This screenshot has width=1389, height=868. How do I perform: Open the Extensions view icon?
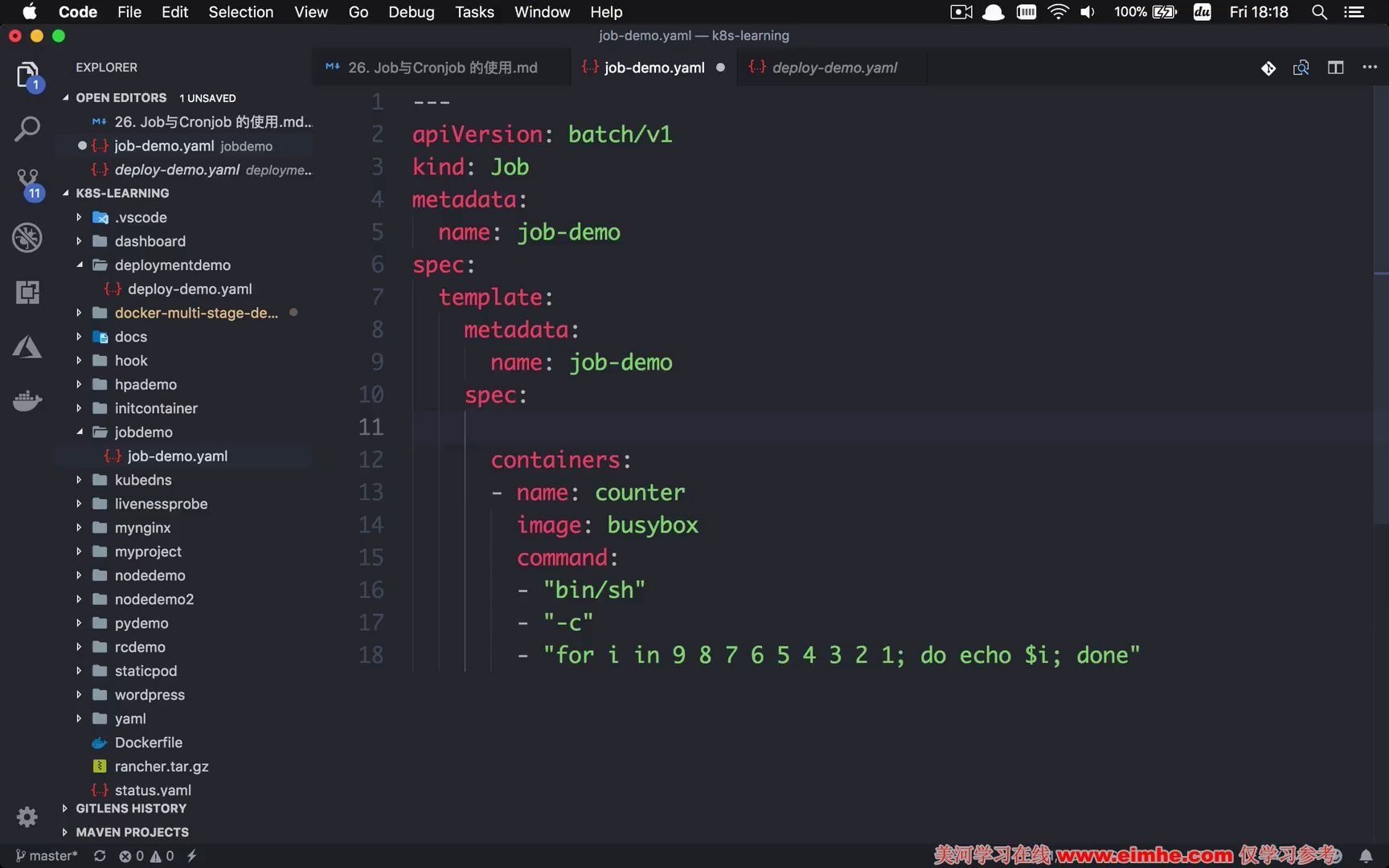(27, 293)
